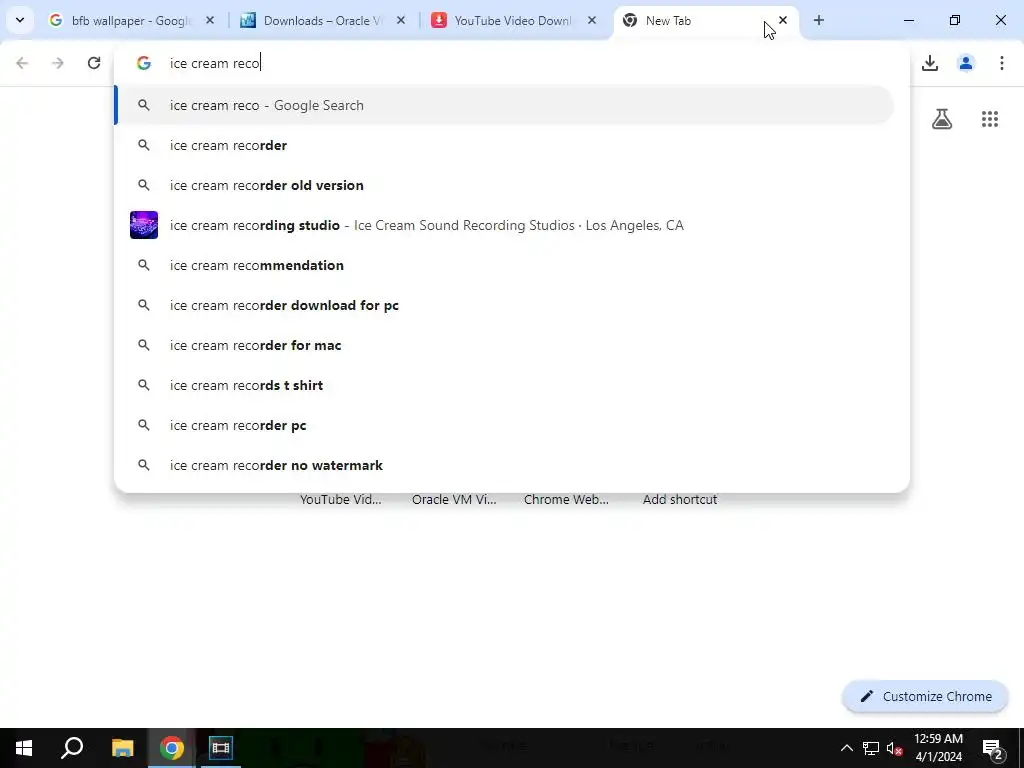1024x768 pixels.
Task: Open the video app taskbar icon
Action: (x=221, y=748)
